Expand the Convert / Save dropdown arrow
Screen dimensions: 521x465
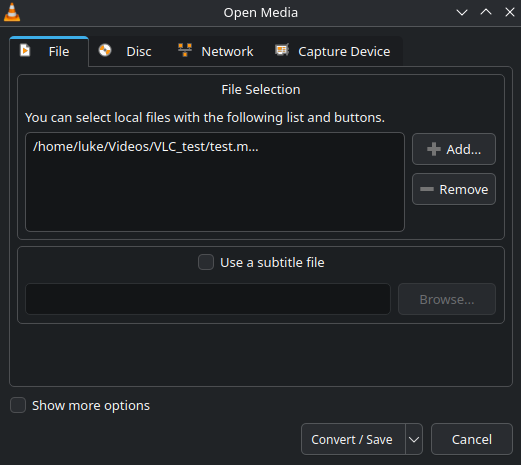click(x=414, y=439)
